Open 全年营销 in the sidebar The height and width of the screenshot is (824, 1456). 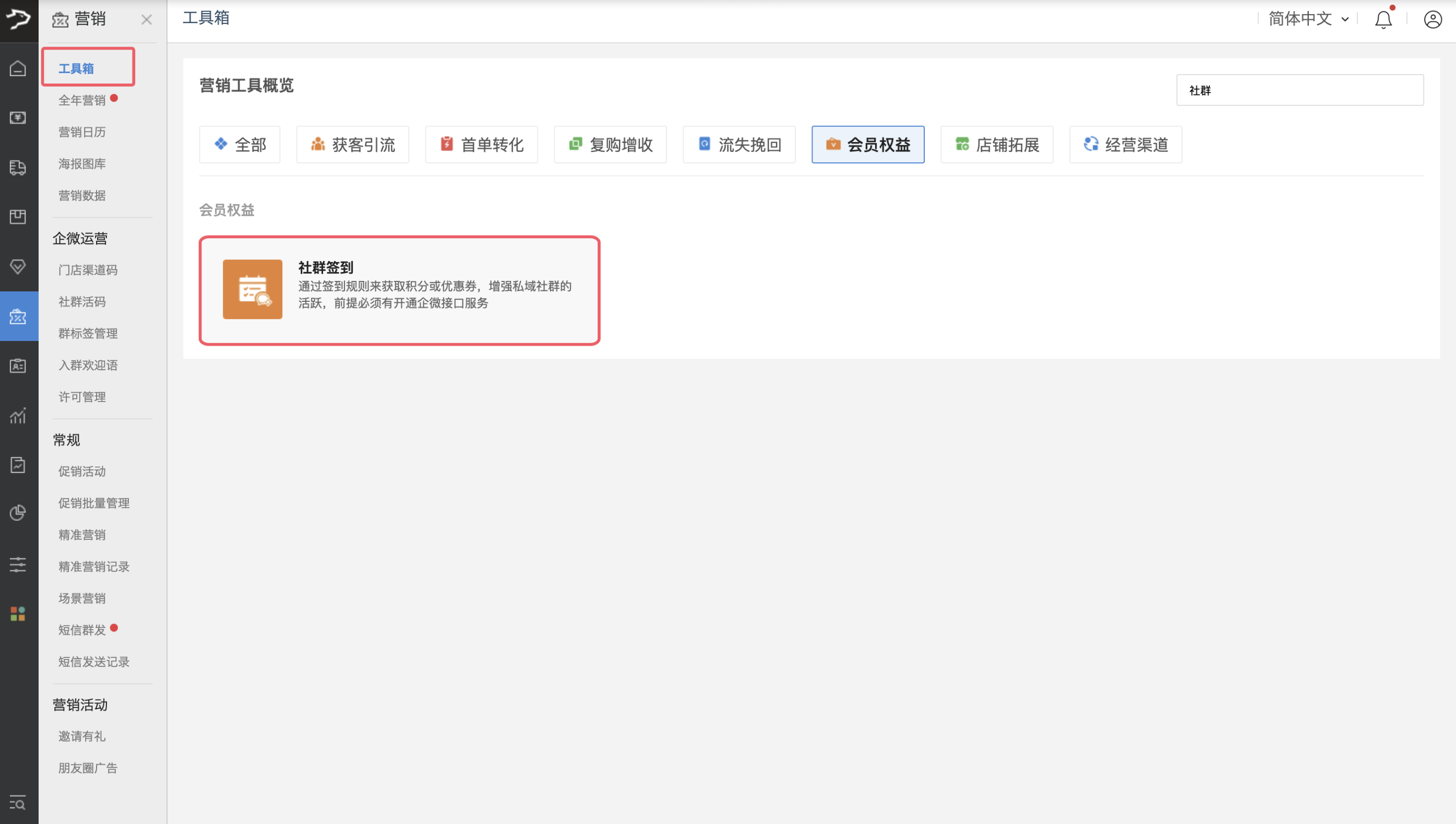click(82, 100)
